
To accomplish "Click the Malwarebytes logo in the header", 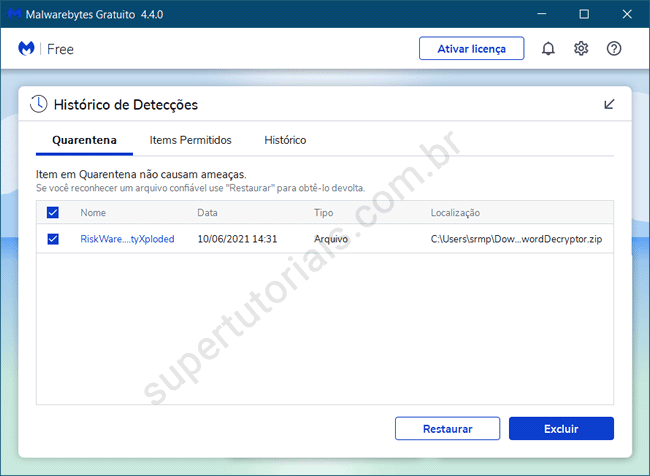I will coord(27,49).
